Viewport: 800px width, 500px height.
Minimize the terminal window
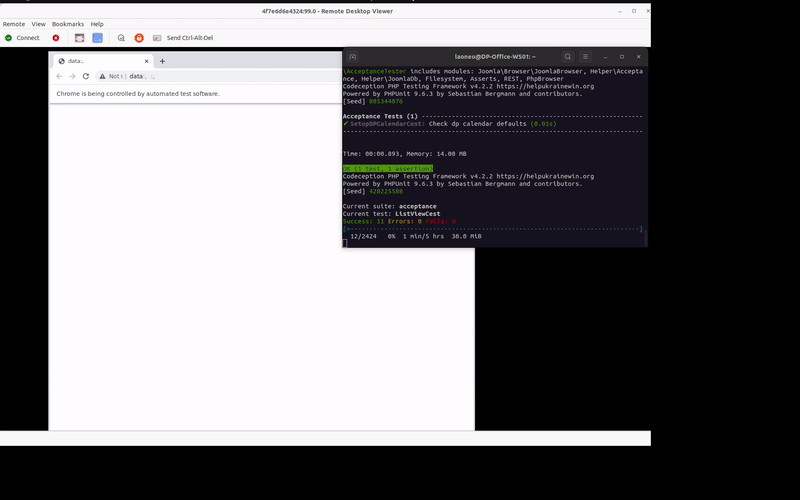605,57
